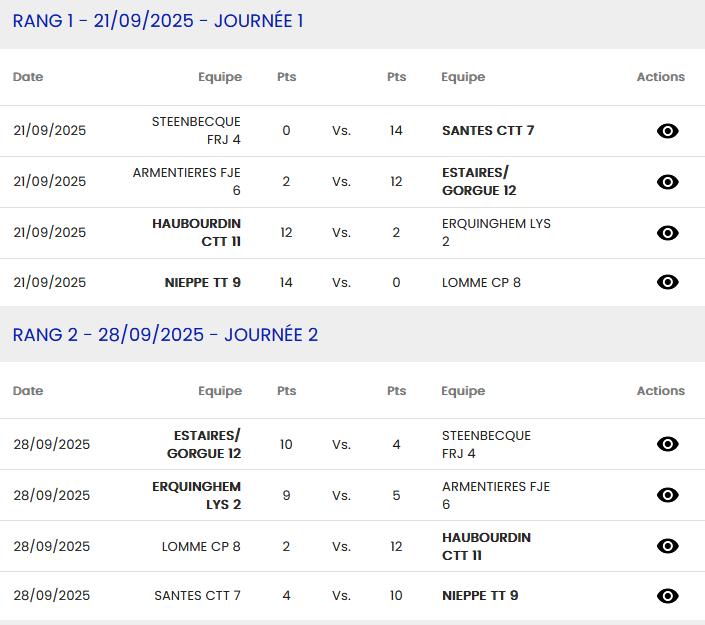Click Lomme CP 8 home team in Journée 2

coord(201,547)
